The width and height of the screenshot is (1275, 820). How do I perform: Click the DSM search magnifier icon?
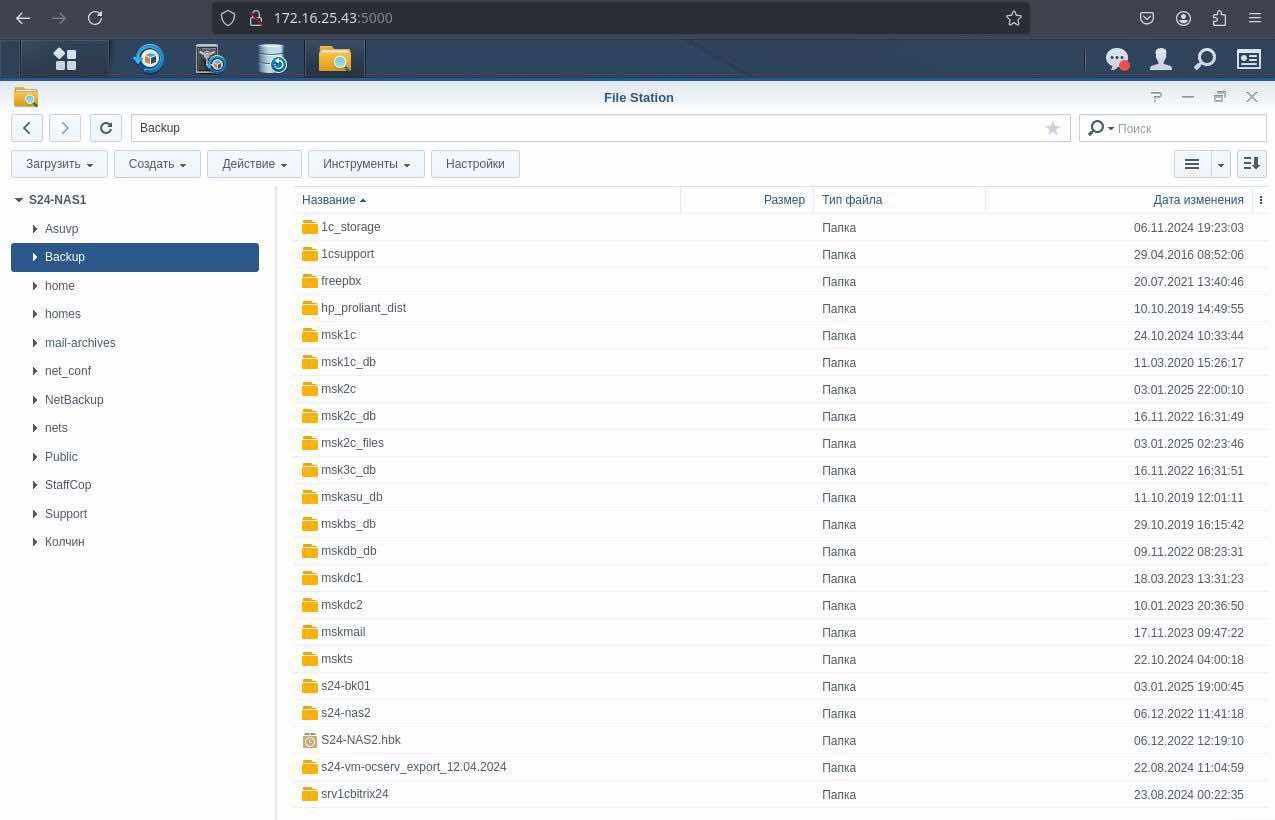pos(1204,60)
